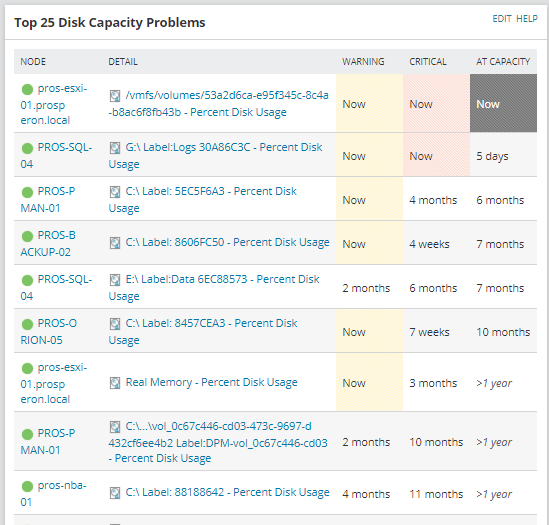The height and width of the screenshot is (525, 549).
Task: Click the EDIT link in the widget header
Action: pos(502,19)
